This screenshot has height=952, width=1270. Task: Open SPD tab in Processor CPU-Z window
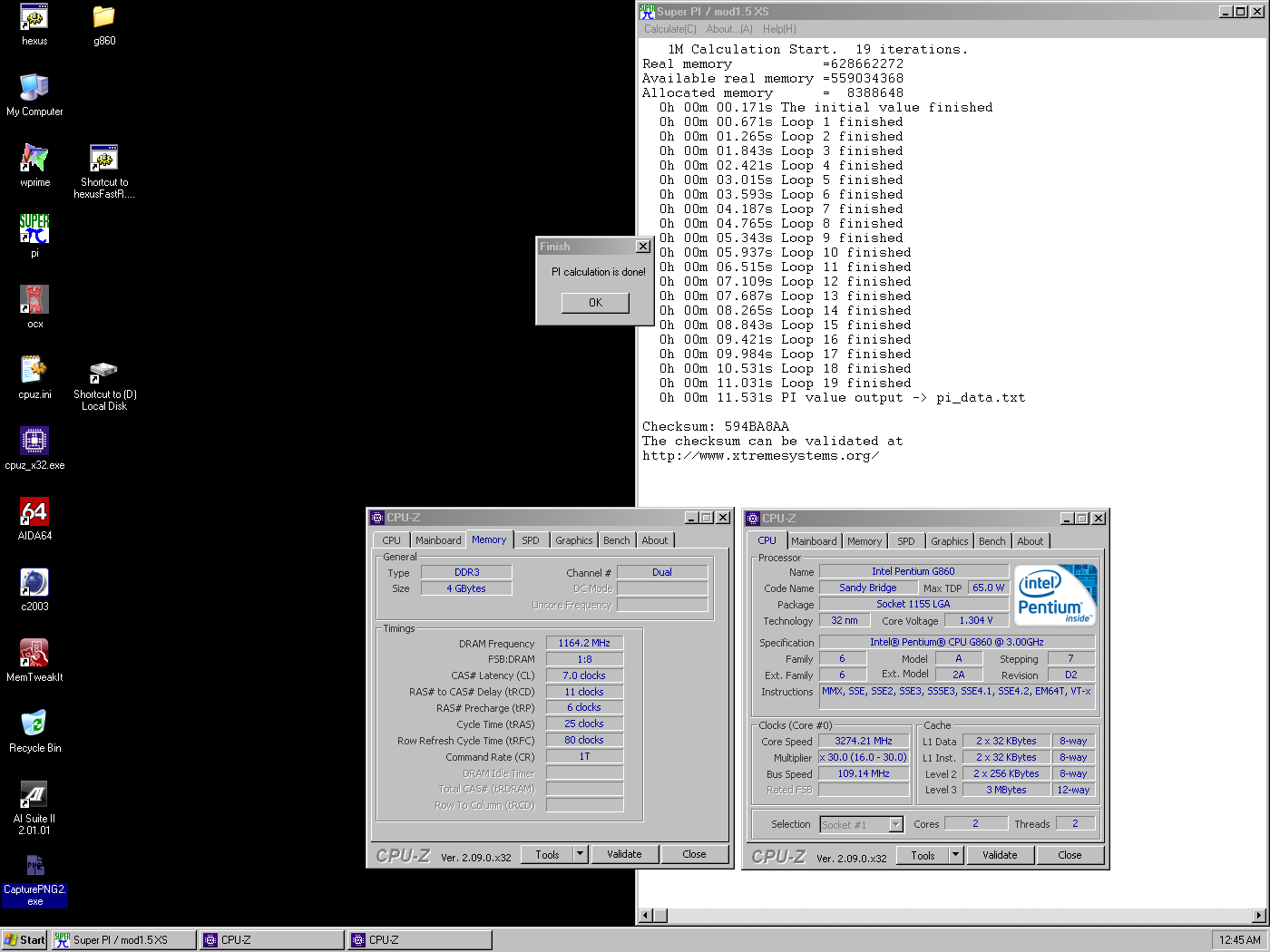pos(906,541)
